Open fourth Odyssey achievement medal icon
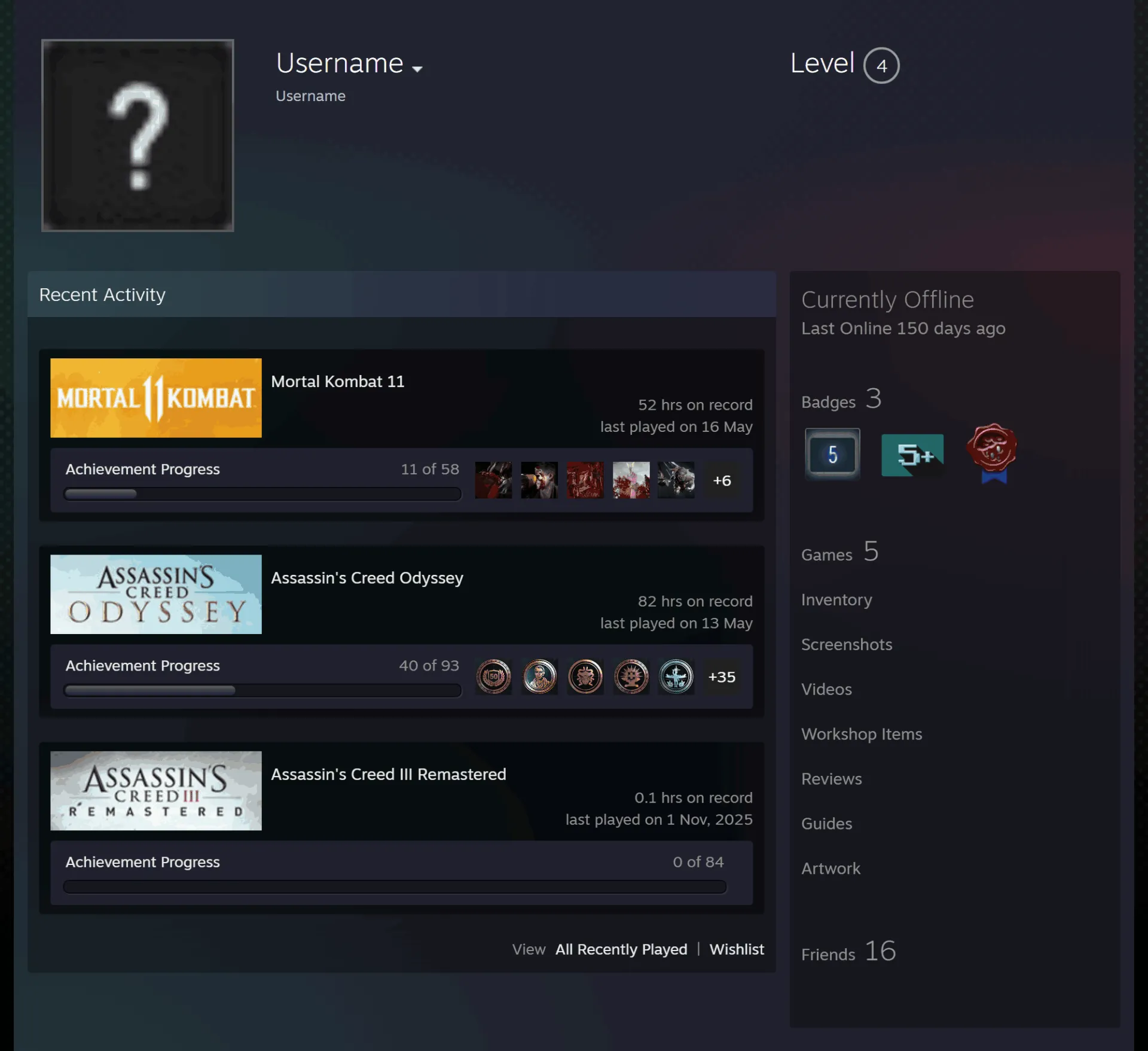This screenshot has width=1148, height=1051. coord(631,677)
